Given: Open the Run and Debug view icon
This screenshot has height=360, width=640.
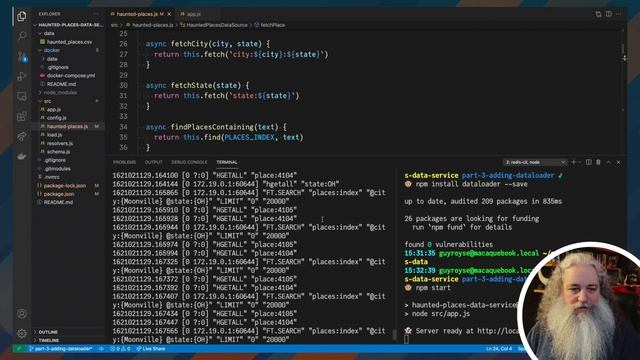Looking at the screenshot, I should coord(22,76).
